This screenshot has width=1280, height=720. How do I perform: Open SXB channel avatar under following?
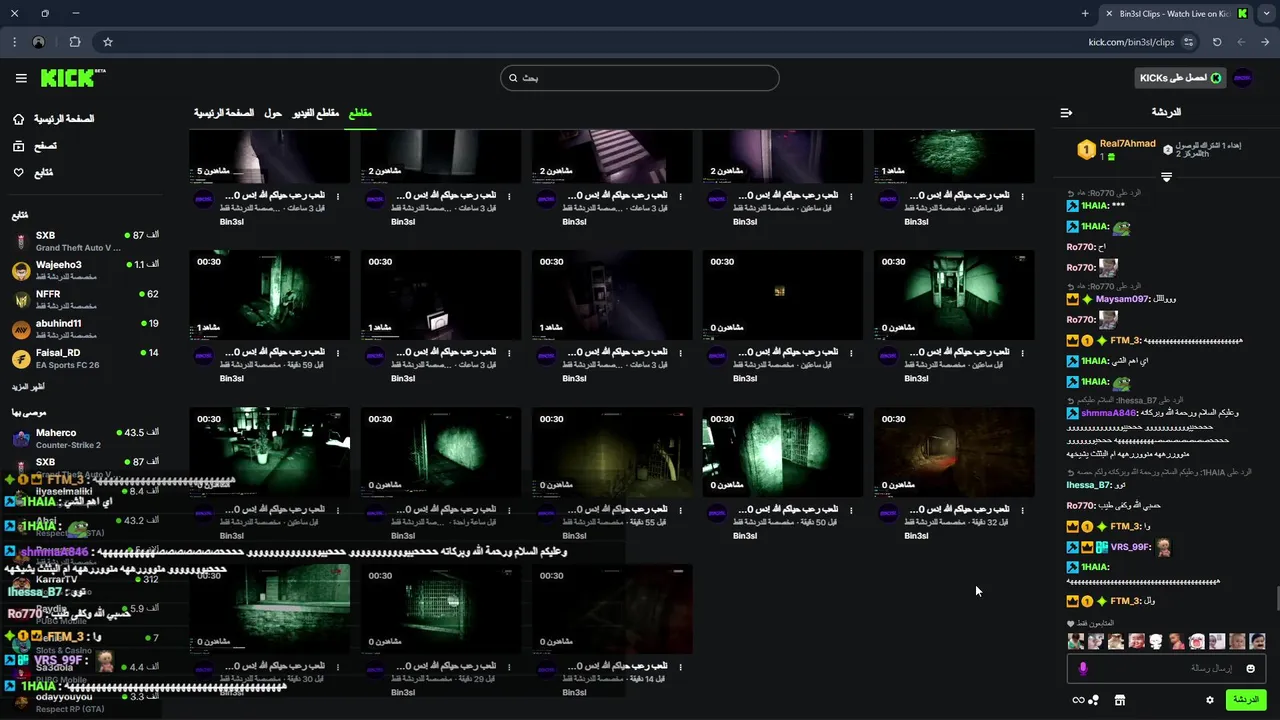tap(21, 241)
